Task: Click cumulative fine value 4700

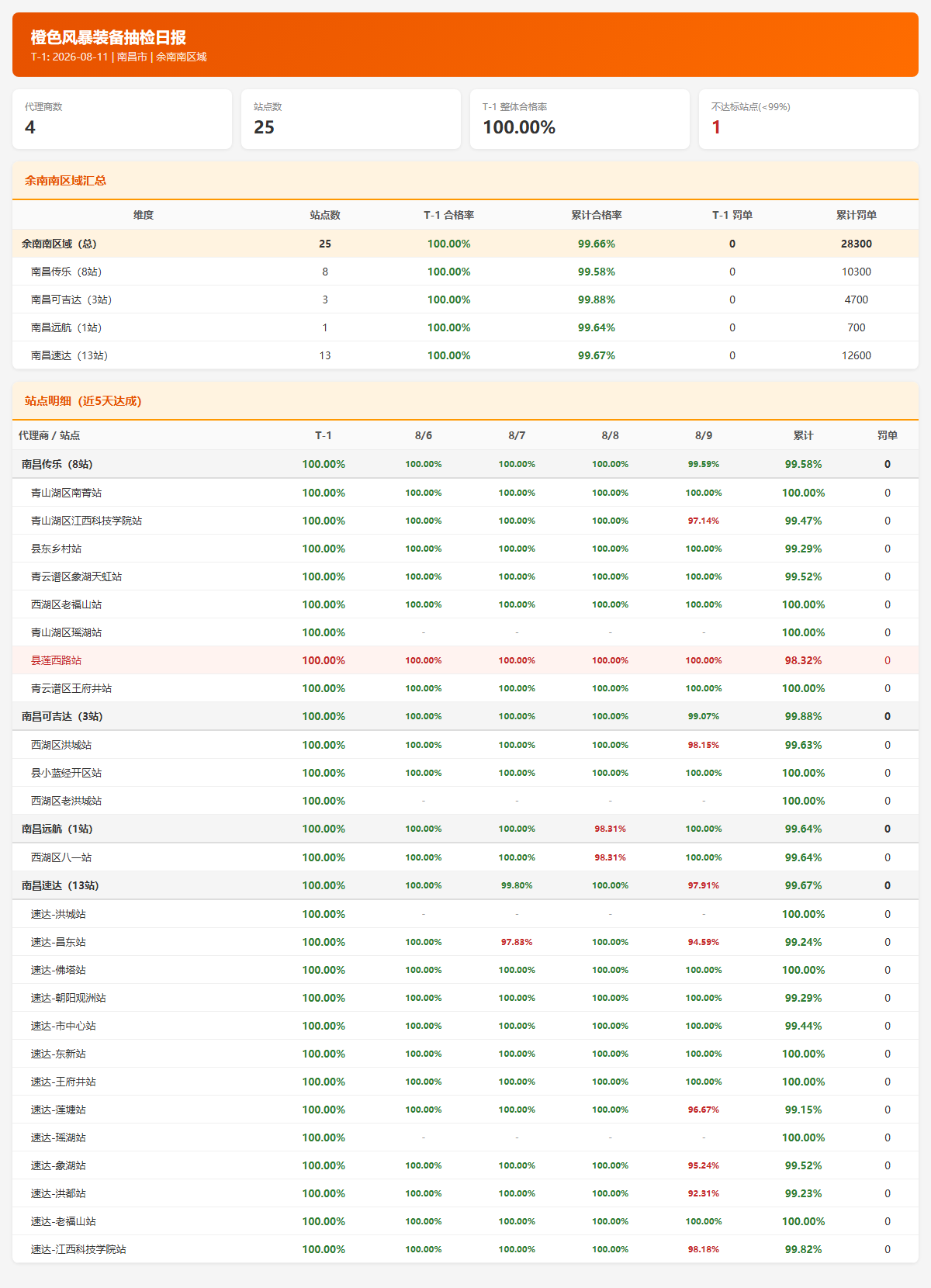Action: pyautogui.click(x=857, y=299)
